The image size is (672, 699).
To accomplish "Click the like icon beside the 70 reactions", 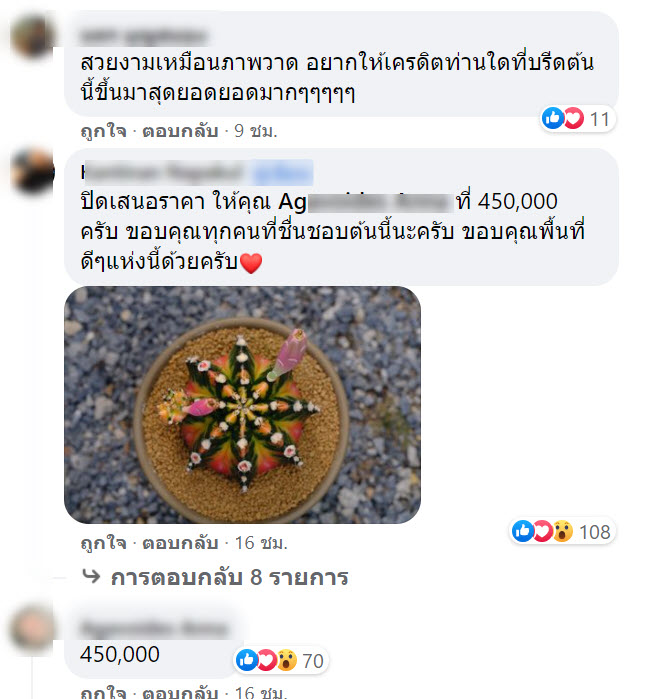I will (x=247, y=660).
